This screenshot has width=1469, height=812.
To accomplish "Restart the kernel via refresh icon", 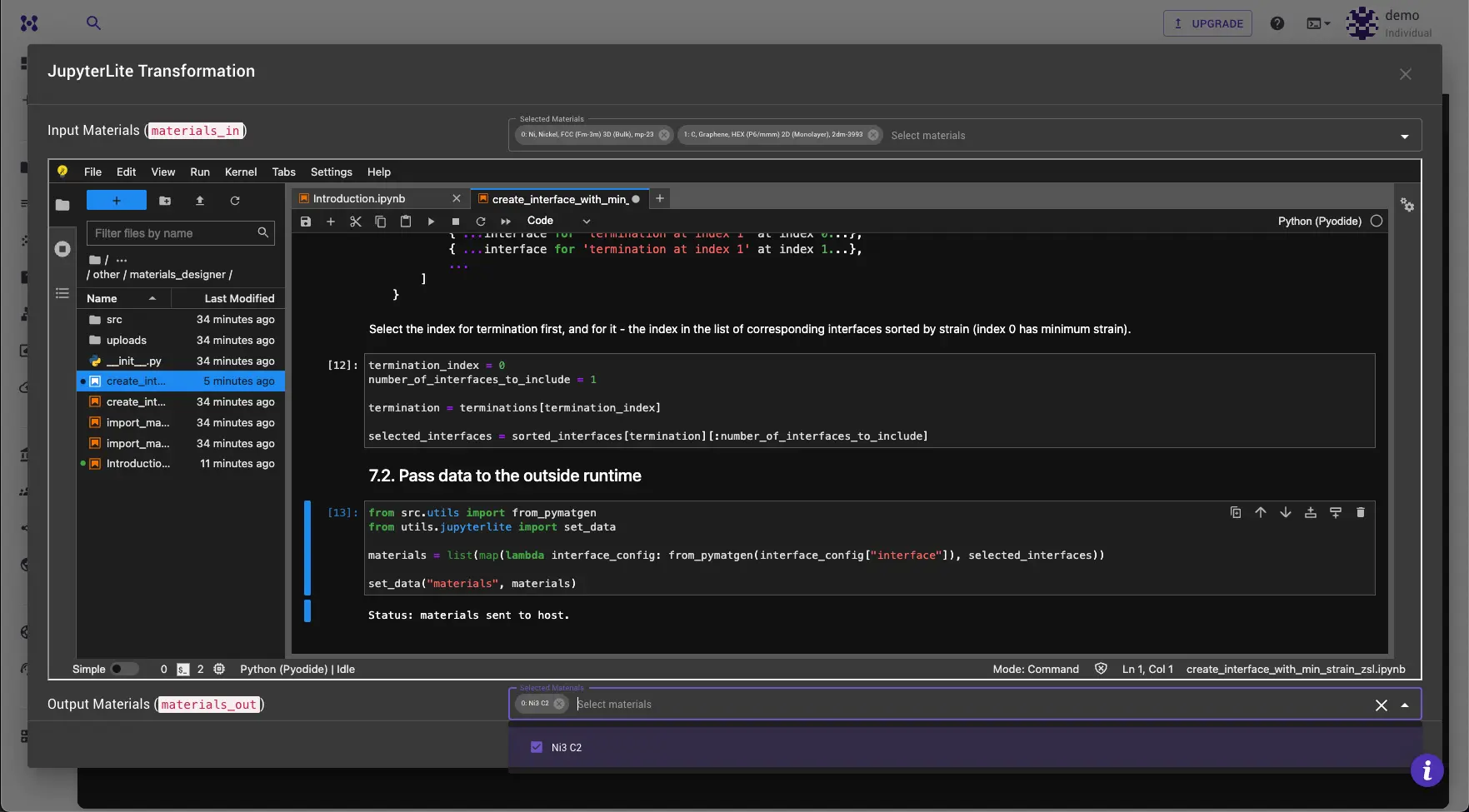I will 481,221.
